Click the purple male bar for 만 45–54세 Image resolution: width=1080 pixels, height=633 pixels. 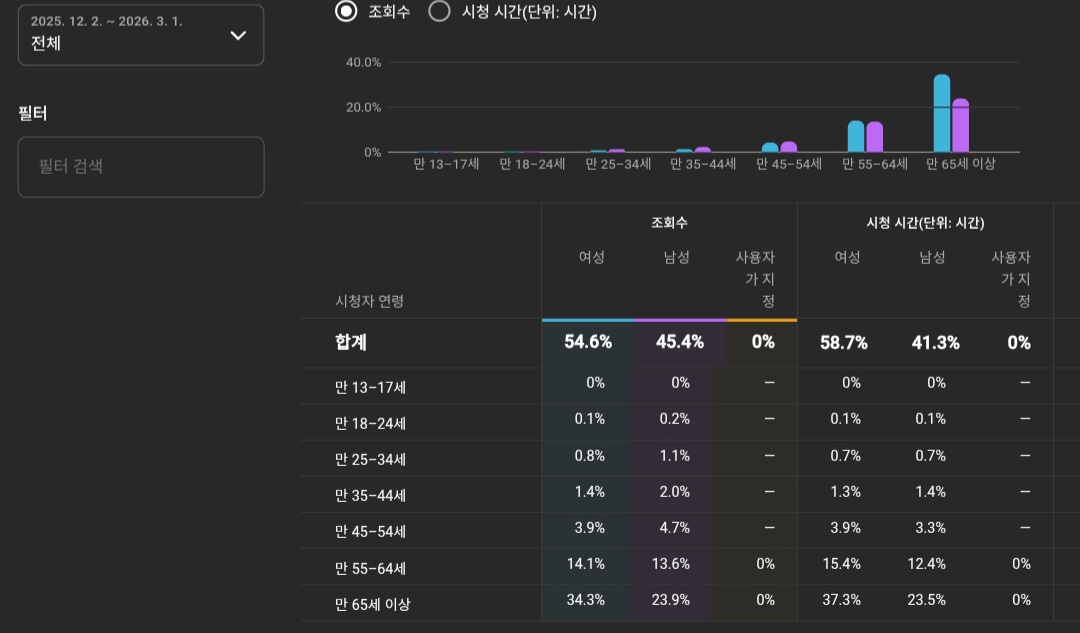click(789, 147)
